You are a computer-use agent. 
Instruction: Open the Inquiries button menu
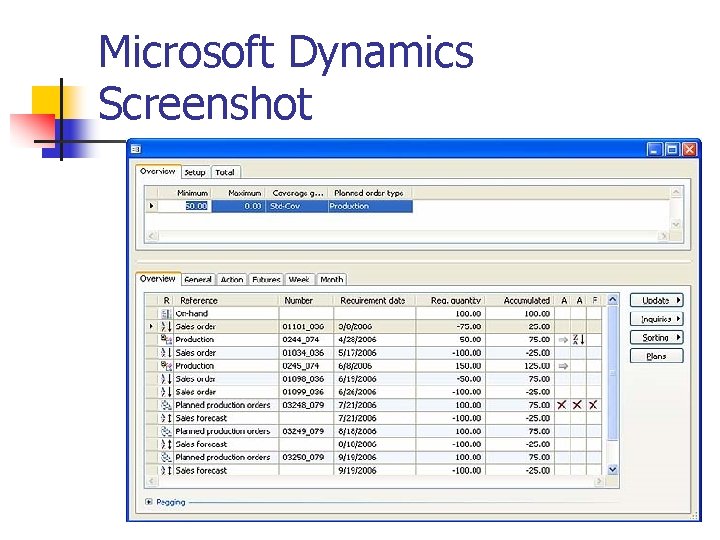[x=657, y=319]
